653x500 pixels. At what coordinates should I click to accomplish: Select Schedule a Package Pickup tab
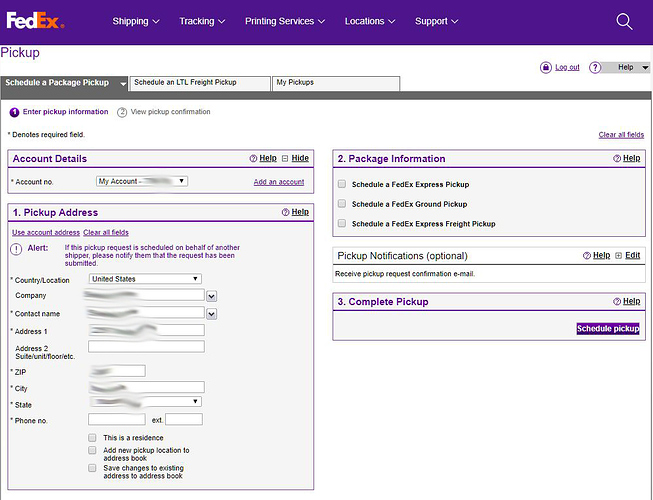pos(65,83)
